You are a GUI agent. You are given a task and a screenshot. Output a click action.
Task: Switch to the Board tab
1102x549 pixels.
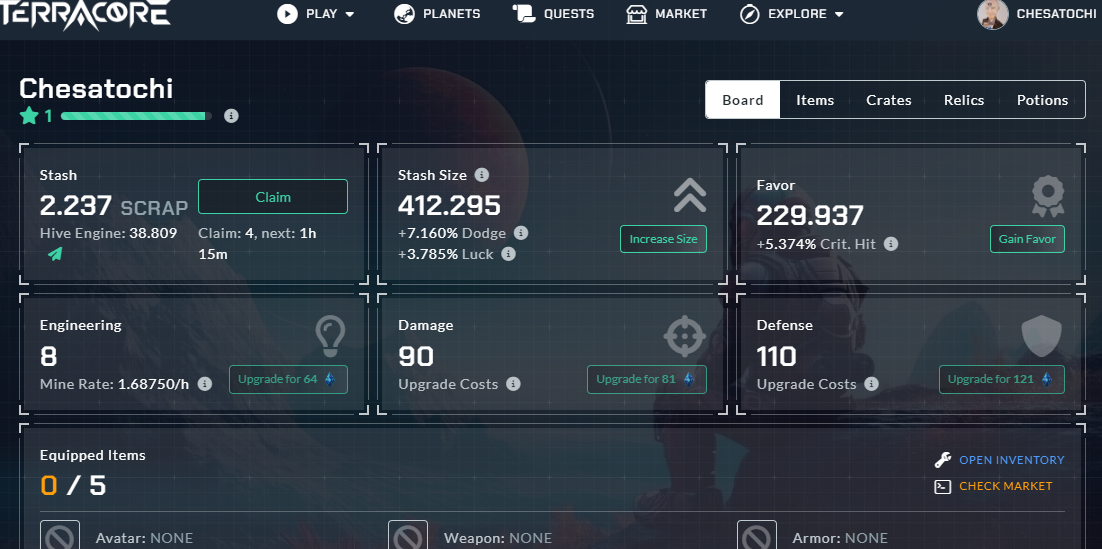[x=743, y=100]
